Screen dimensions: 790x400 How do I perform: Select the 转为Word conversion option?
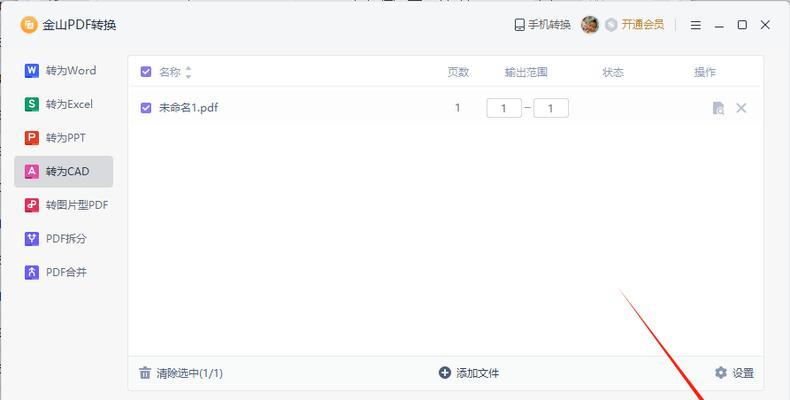tap(63, 71)
